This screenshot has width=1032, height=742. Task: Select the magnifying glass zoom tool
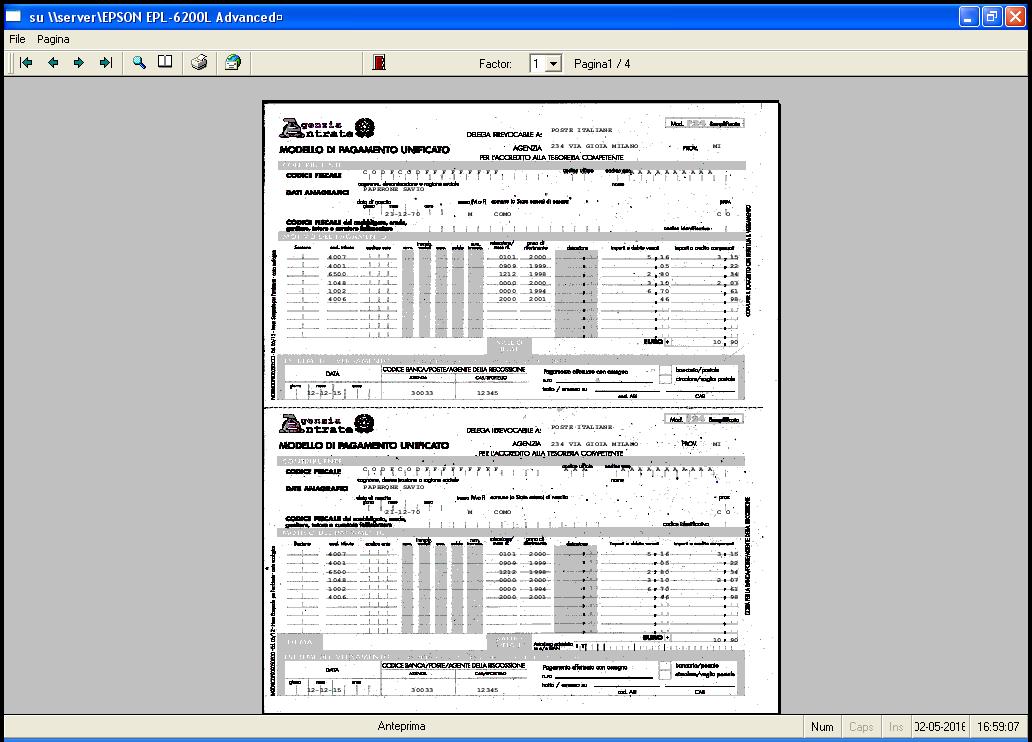tap(140, 63)
